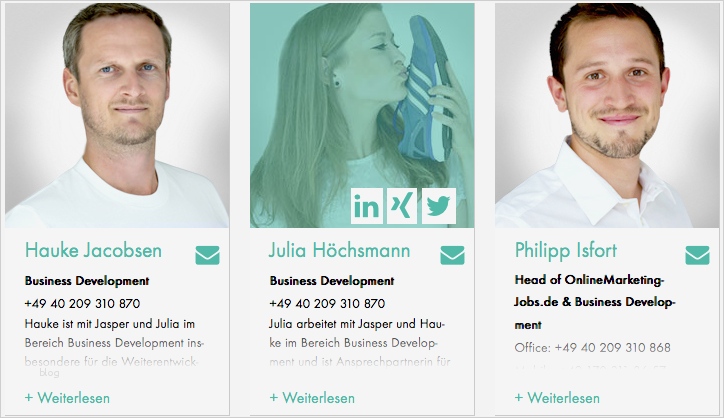Expand Philipp Isfort's Weiterlesen section
Screen dimensions: 724x418
[x=557, y=398]
